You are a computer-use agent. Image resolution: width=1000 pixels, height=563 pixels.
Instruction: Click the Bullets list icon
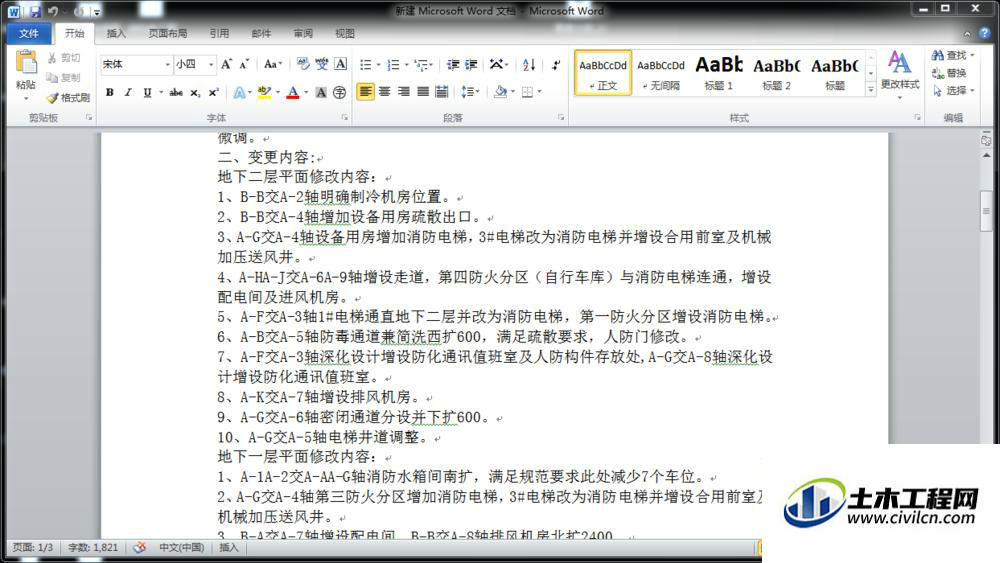tap(365, 64)
